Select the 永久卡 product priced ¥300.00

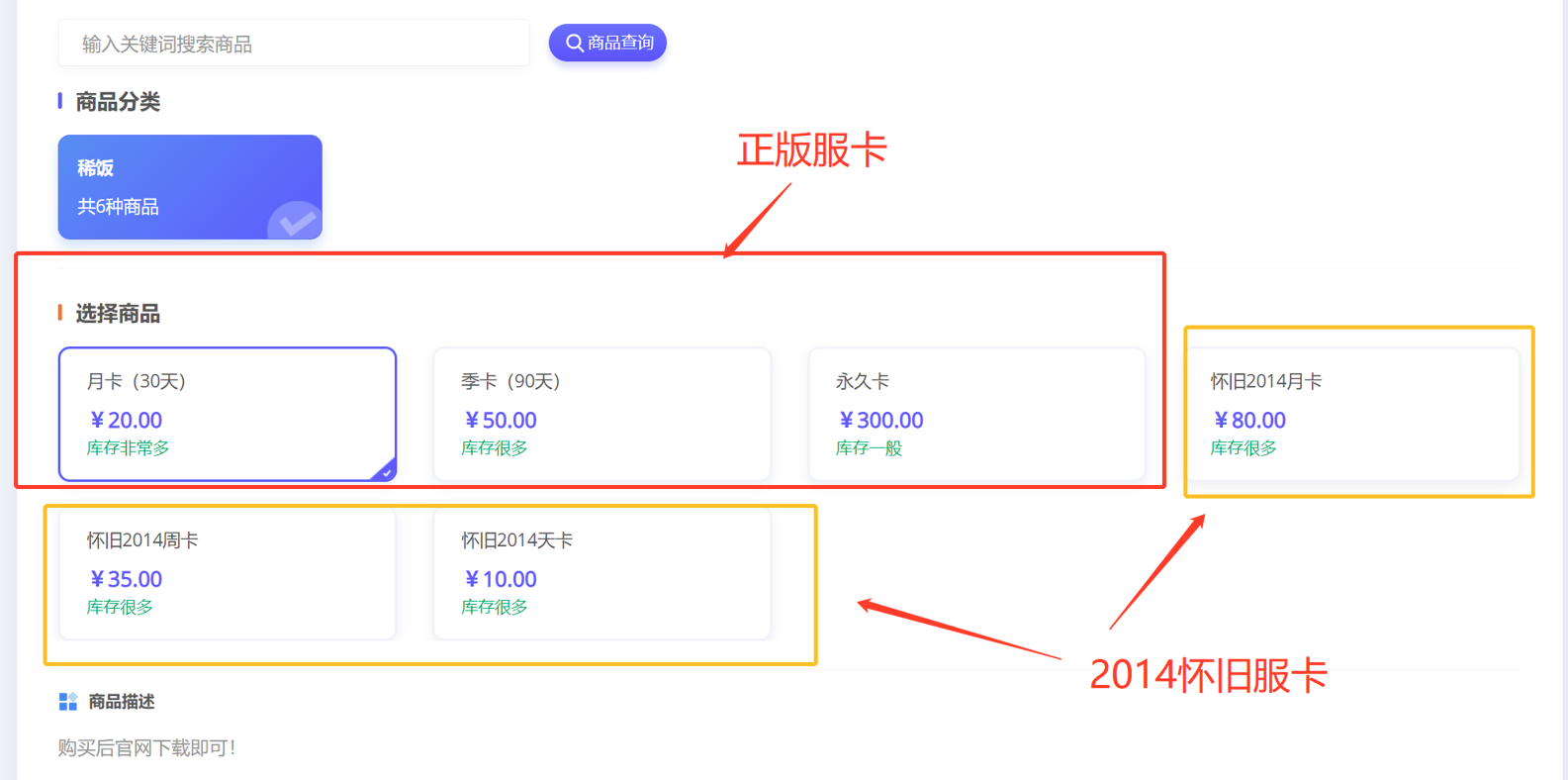pyautogui.click(x=975, y=414)
